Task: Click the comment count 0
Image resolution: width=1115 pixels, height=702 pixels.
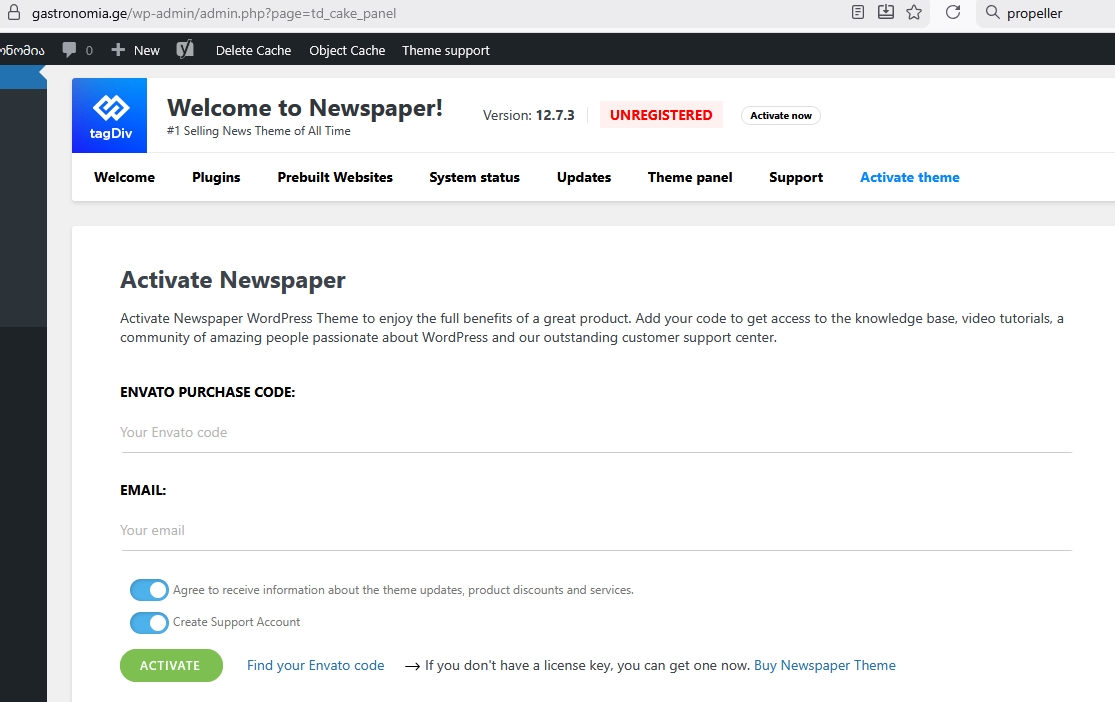Action: click(89, 50)
